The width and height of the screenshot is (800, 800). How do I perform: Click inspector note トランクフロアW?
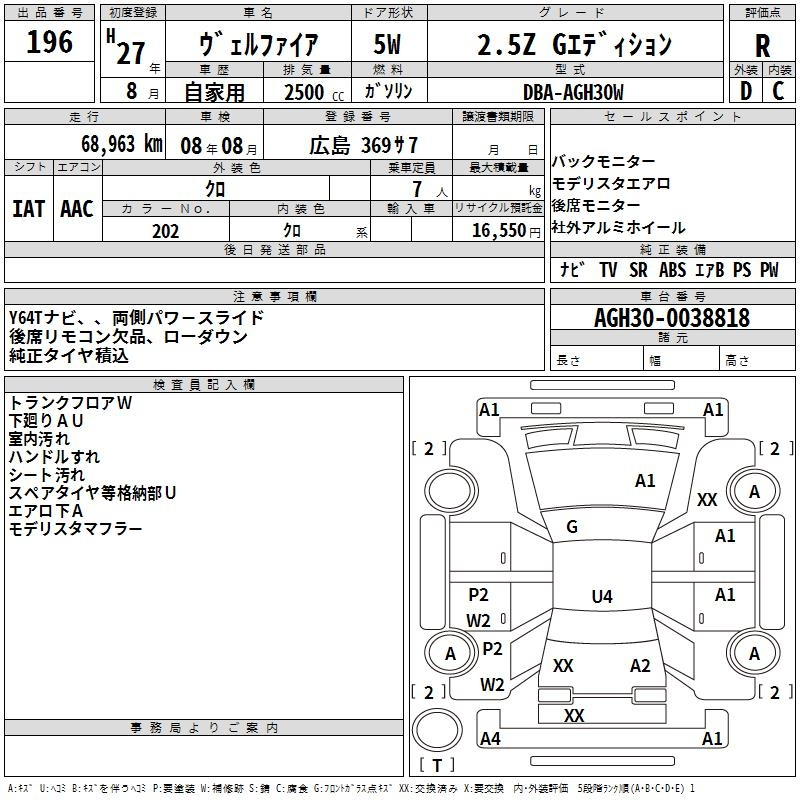[70, 403]
